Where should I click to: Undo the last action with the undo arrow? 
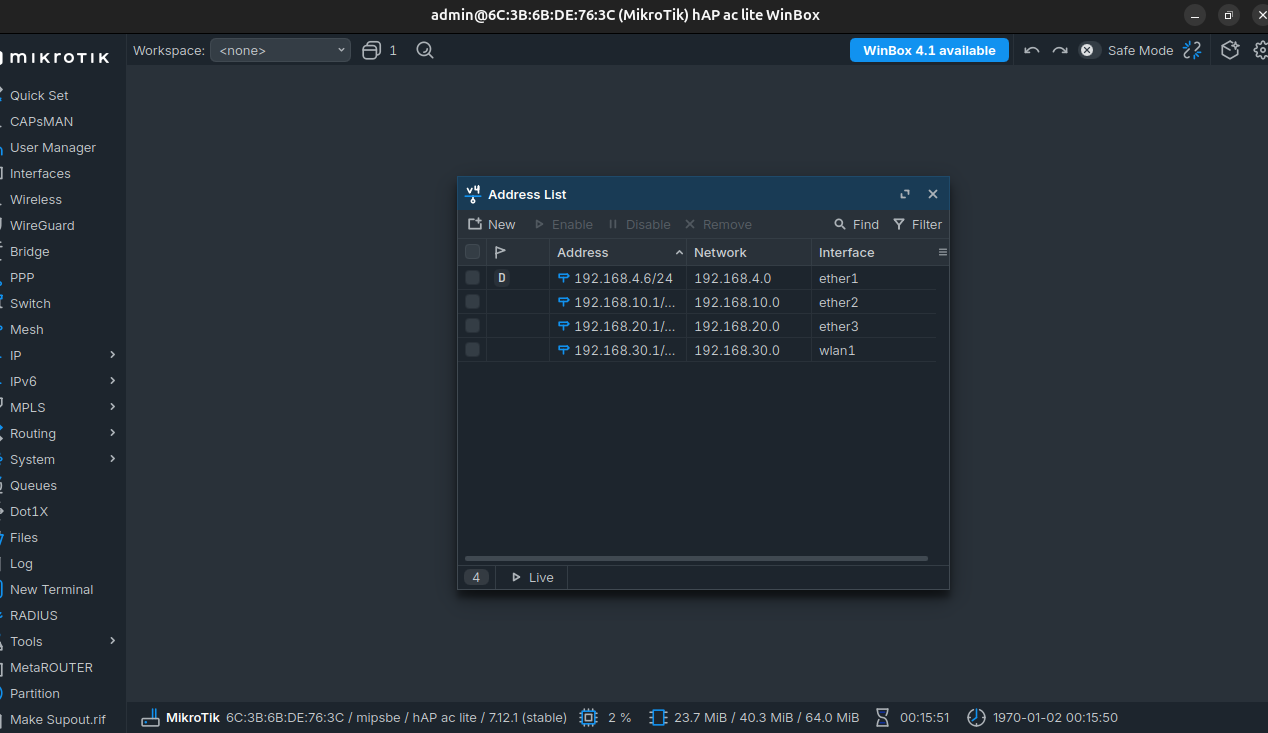pos(1032,50)
